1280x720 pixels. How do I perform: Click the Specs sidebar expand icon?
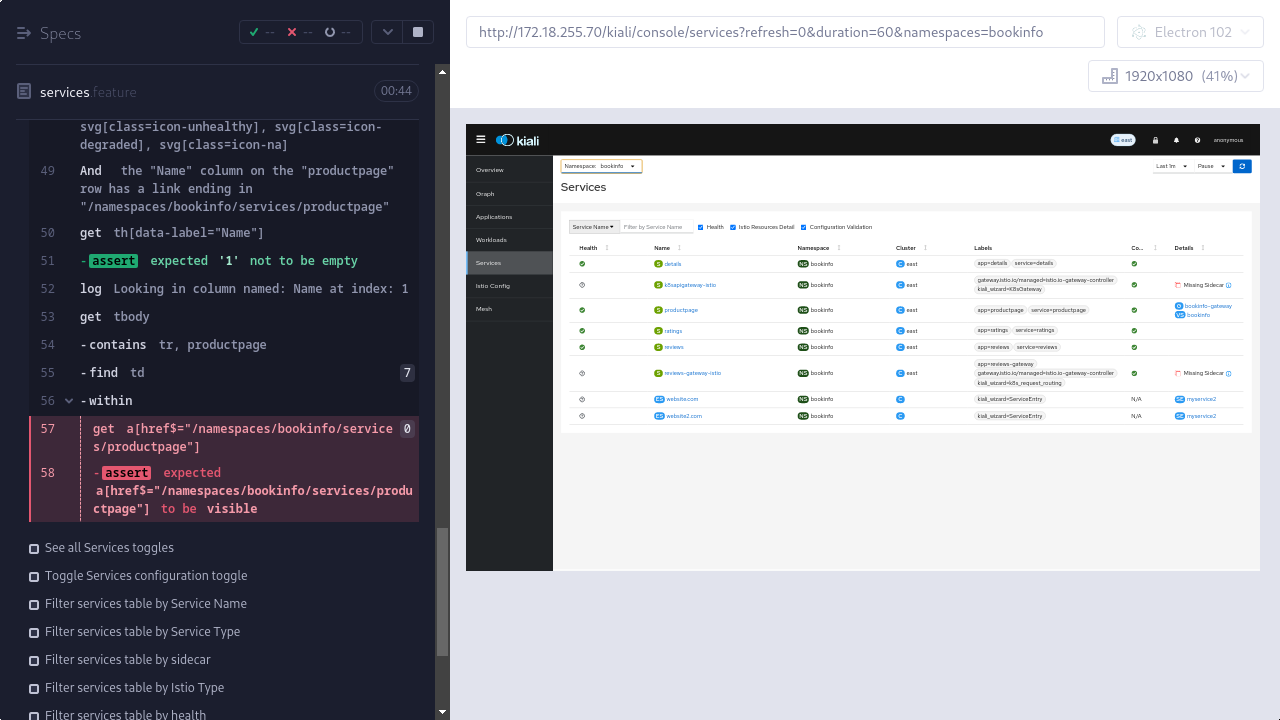click(x=25, y=33)
